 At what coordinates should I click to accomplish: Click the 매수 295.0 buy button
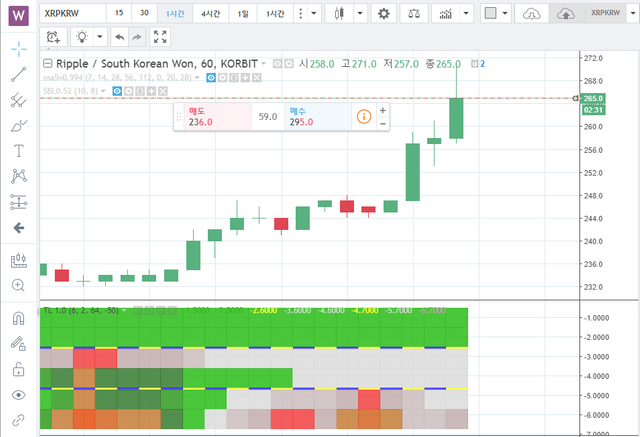[x=318, y=117]
